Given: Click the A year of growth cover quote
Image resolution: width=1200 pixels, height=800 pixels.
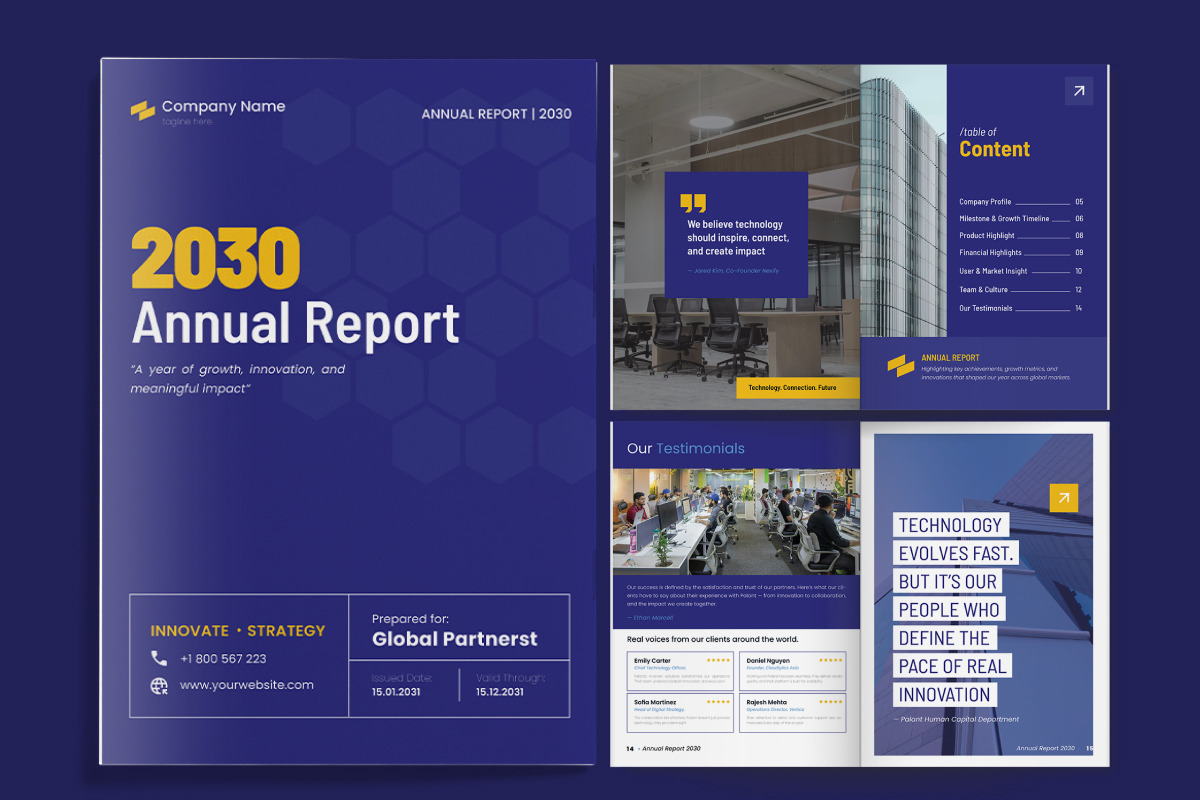Looking at the screenshot, I should [x=238, y=378].
